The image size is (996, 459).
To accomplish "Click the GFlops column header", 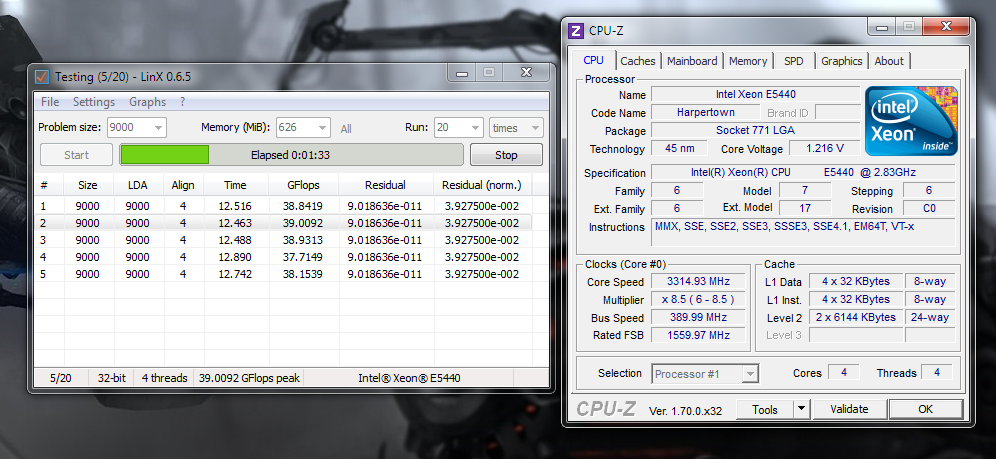I will click(303, 185).
